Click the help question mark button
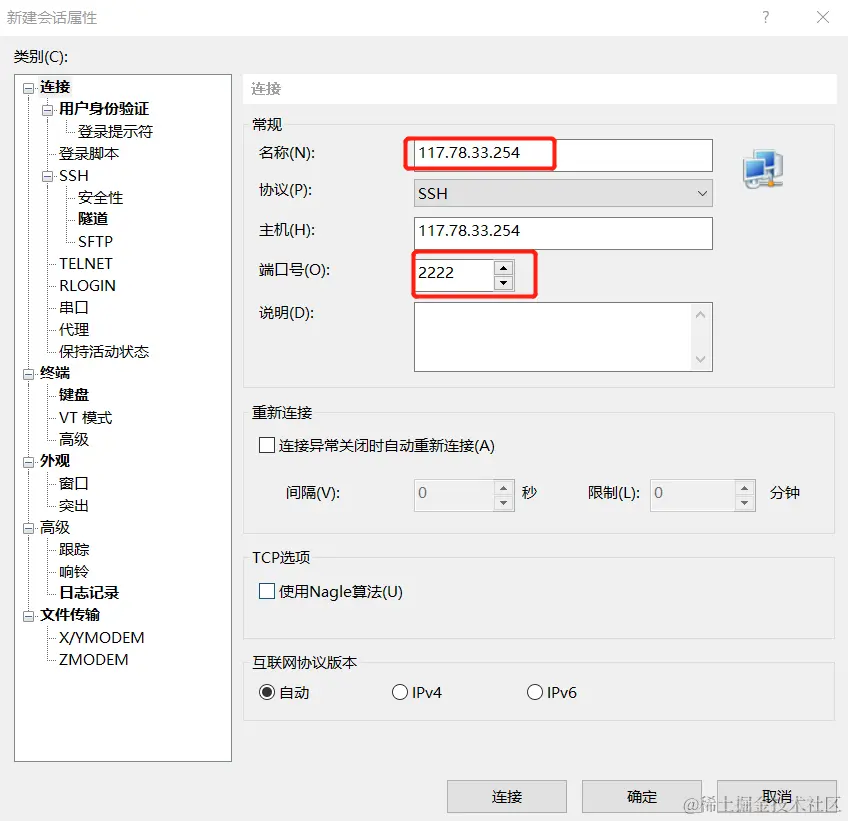Image resolution: width=848 pixels, height=821 pixels. pyautogui.click(x=765, y=17)
